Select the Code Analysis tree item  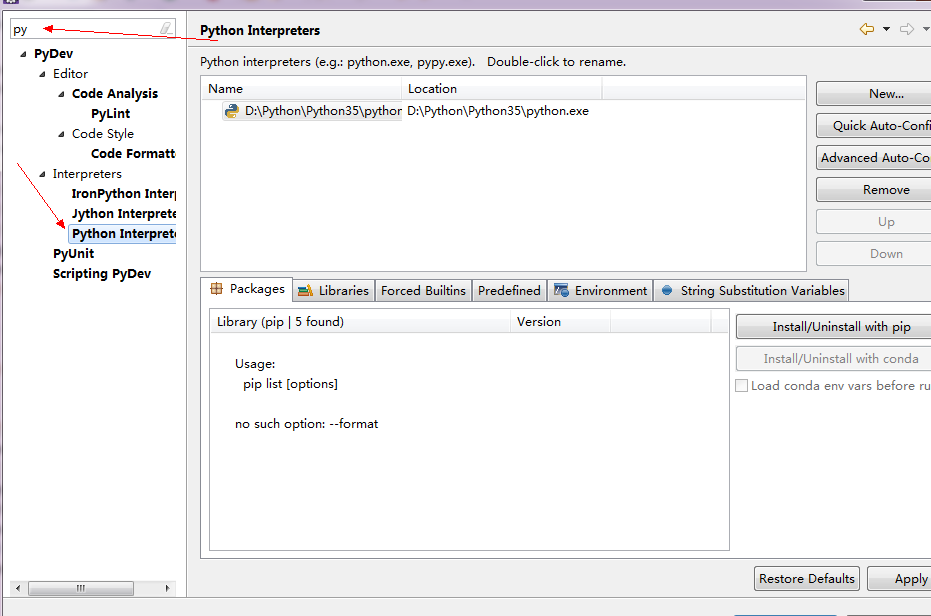115,94
